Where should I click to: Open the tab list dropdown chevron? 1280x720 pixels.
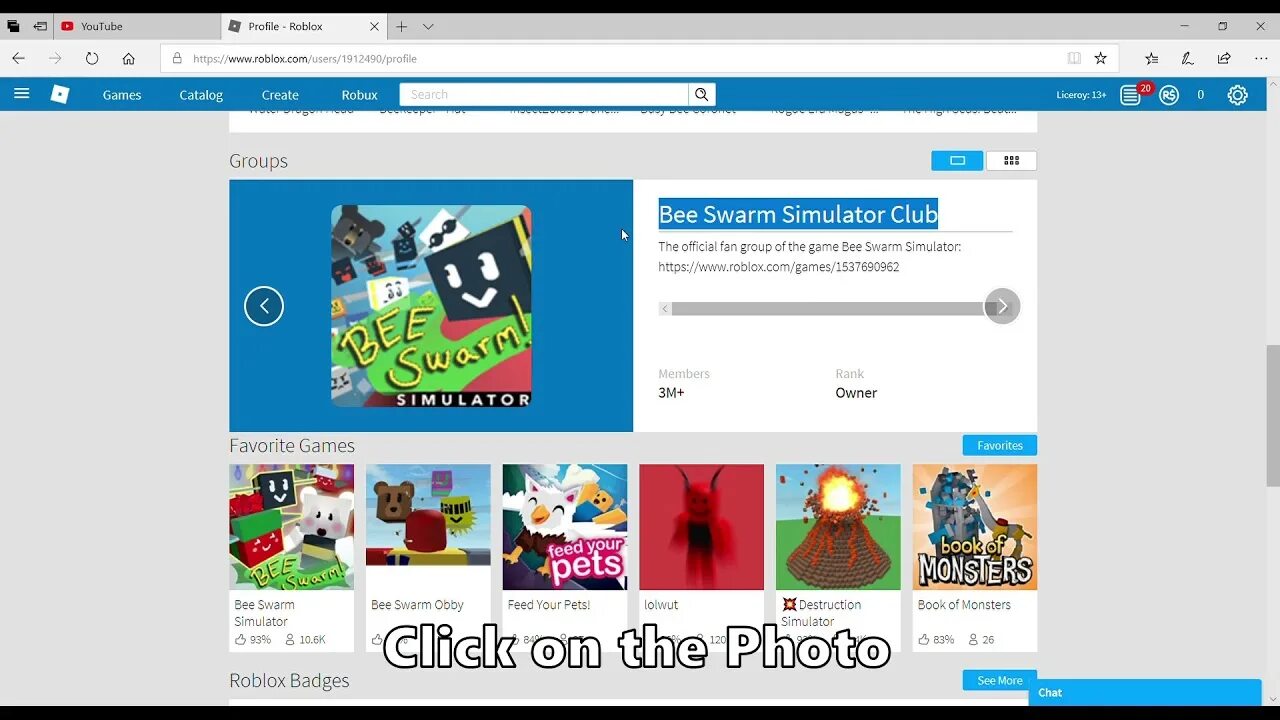coord(428,26)
